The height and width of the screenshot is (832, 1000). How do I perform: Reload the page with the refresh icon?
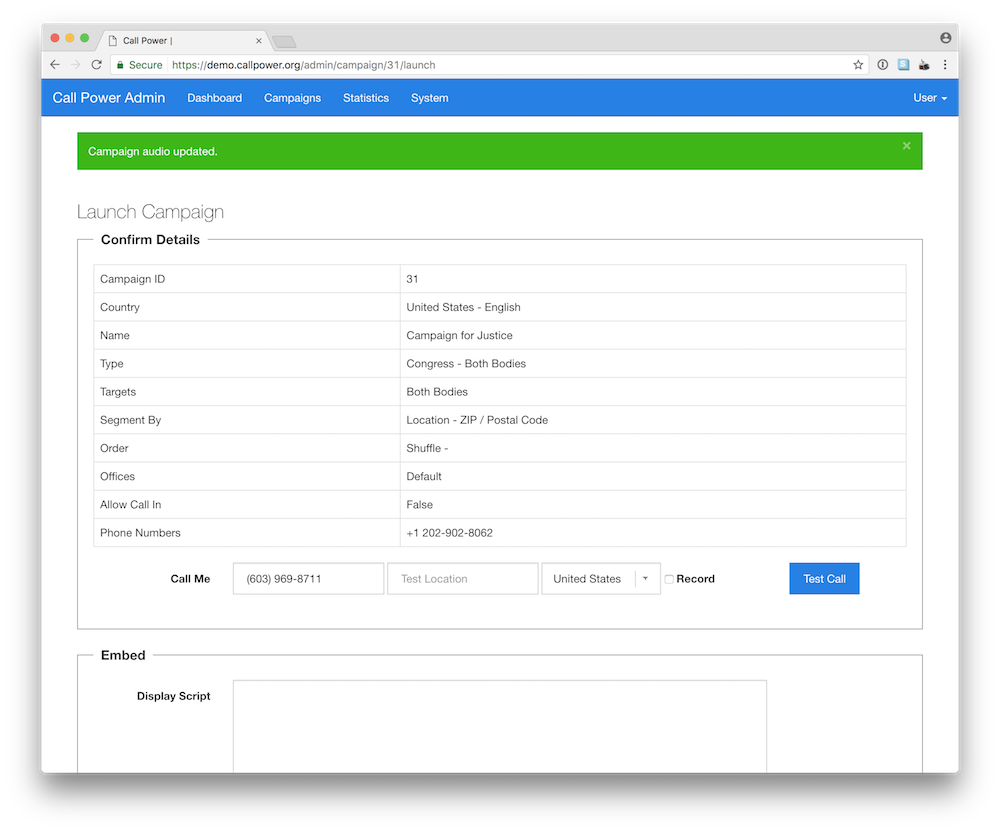(96, 64)
